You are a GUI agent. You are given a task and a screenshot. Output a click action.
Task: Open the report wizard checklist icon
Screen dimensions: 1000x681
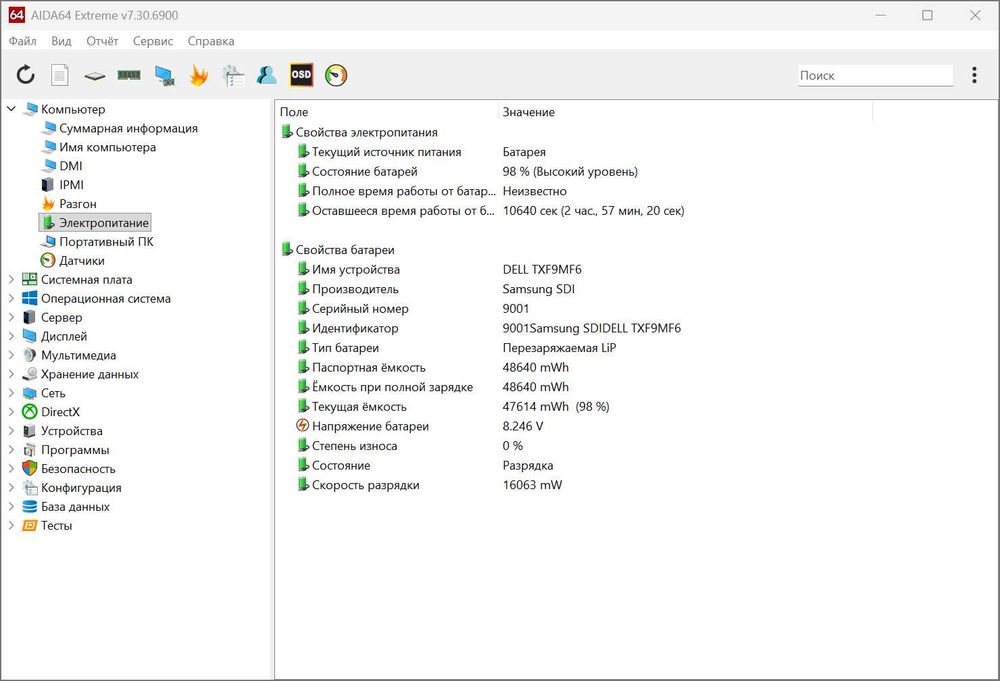pyautogui.click(x=233, y=75)
